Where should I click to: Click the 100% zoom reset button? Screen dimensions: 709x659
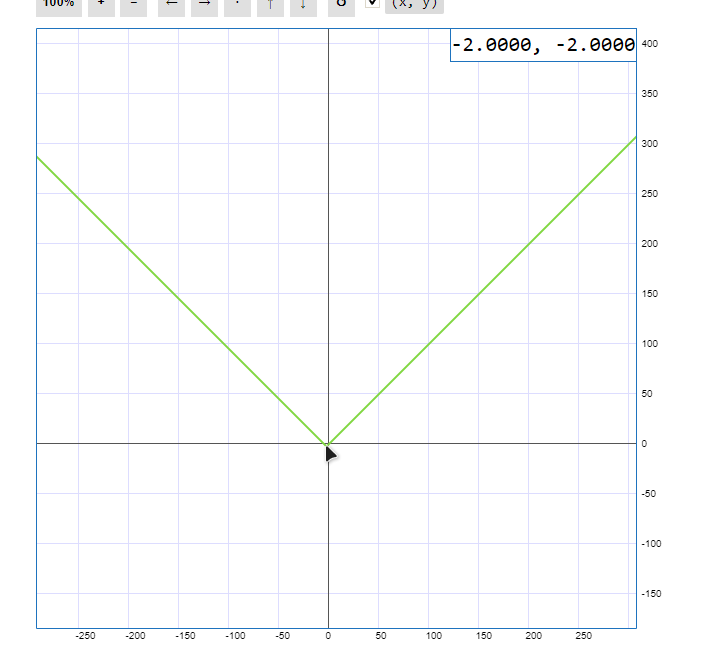click(x=59, y=5)
